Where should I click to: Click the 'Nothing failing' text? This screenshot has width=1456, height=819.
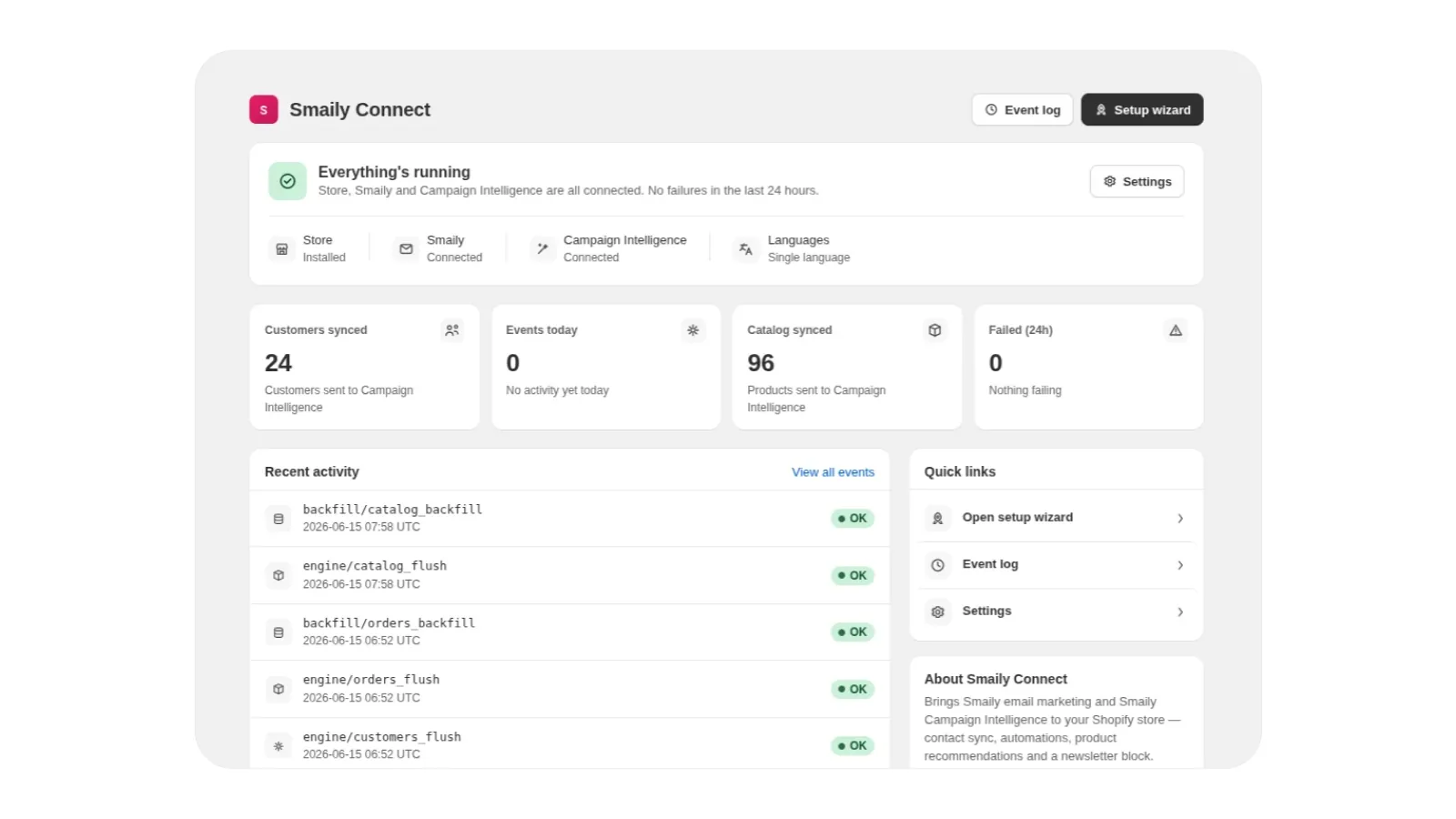(x=1025, y=390)
